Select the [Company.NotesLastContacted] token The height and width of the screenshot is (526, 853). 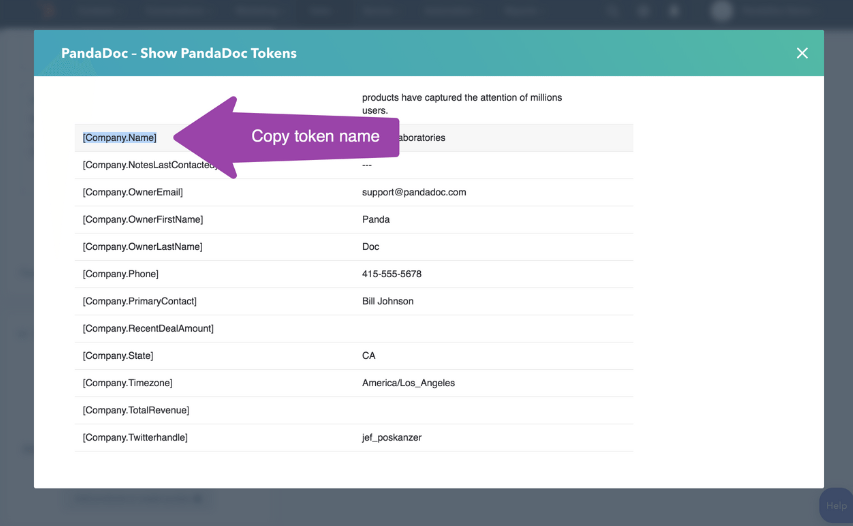150,165
